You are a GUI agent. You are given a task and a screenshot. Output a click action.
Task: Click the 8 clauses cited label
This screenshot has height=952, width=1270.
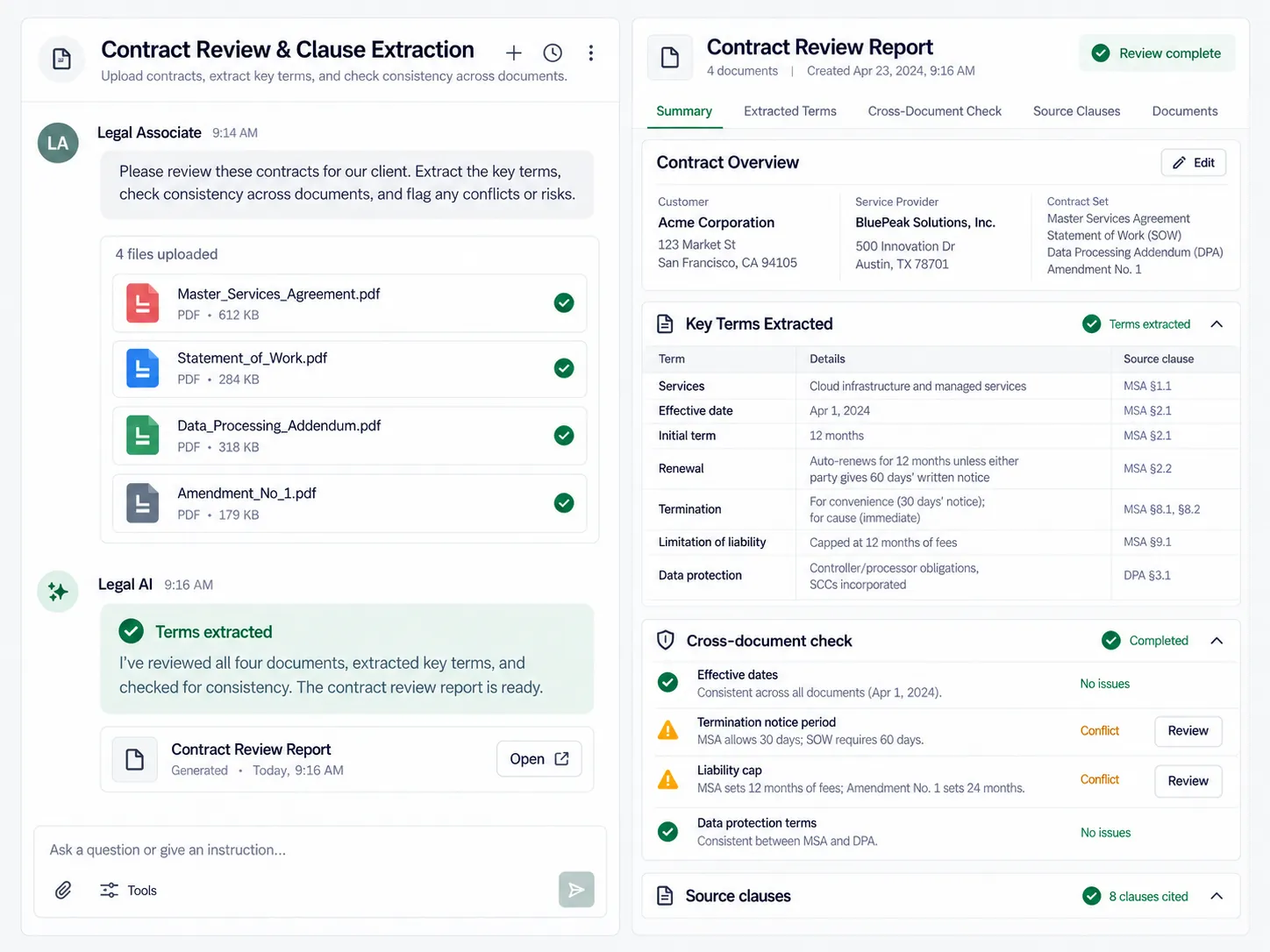[1148, 897]
